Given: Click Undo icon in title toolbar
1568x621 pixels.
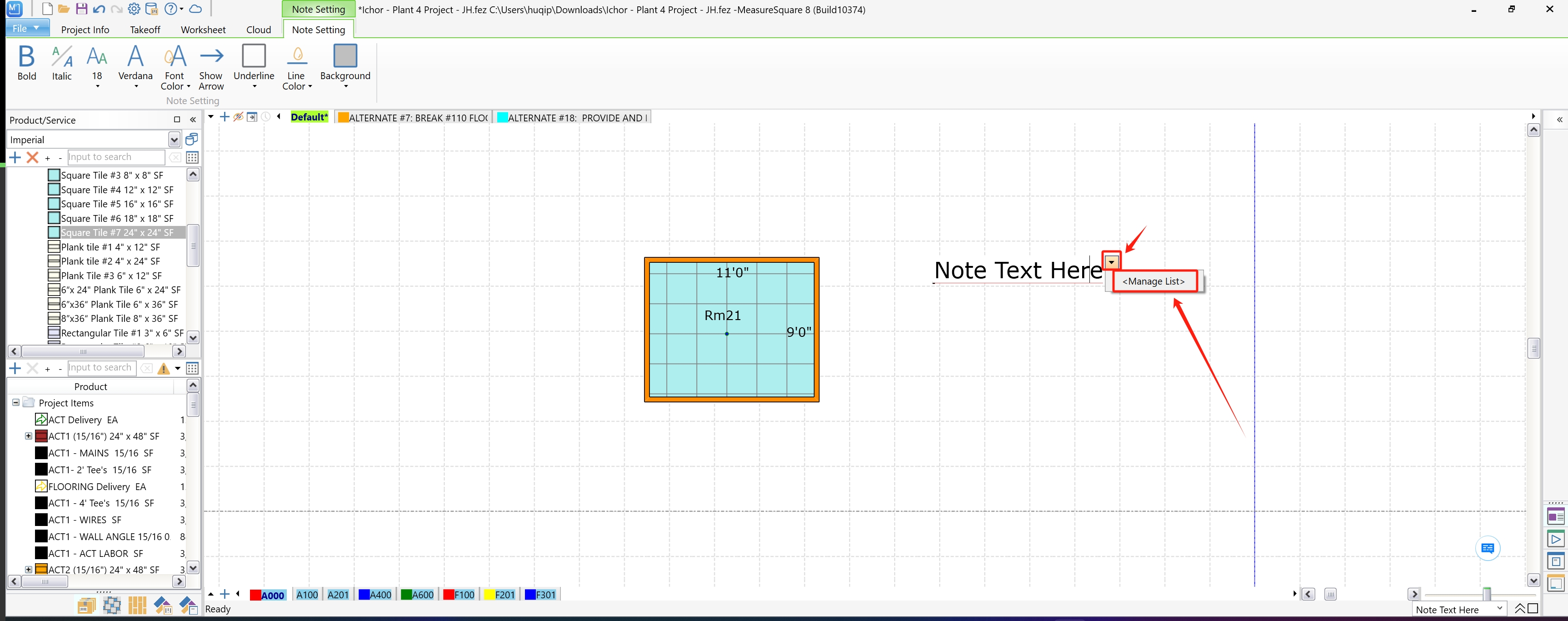Looking at the screenshot, I should [x=99, y=9].
